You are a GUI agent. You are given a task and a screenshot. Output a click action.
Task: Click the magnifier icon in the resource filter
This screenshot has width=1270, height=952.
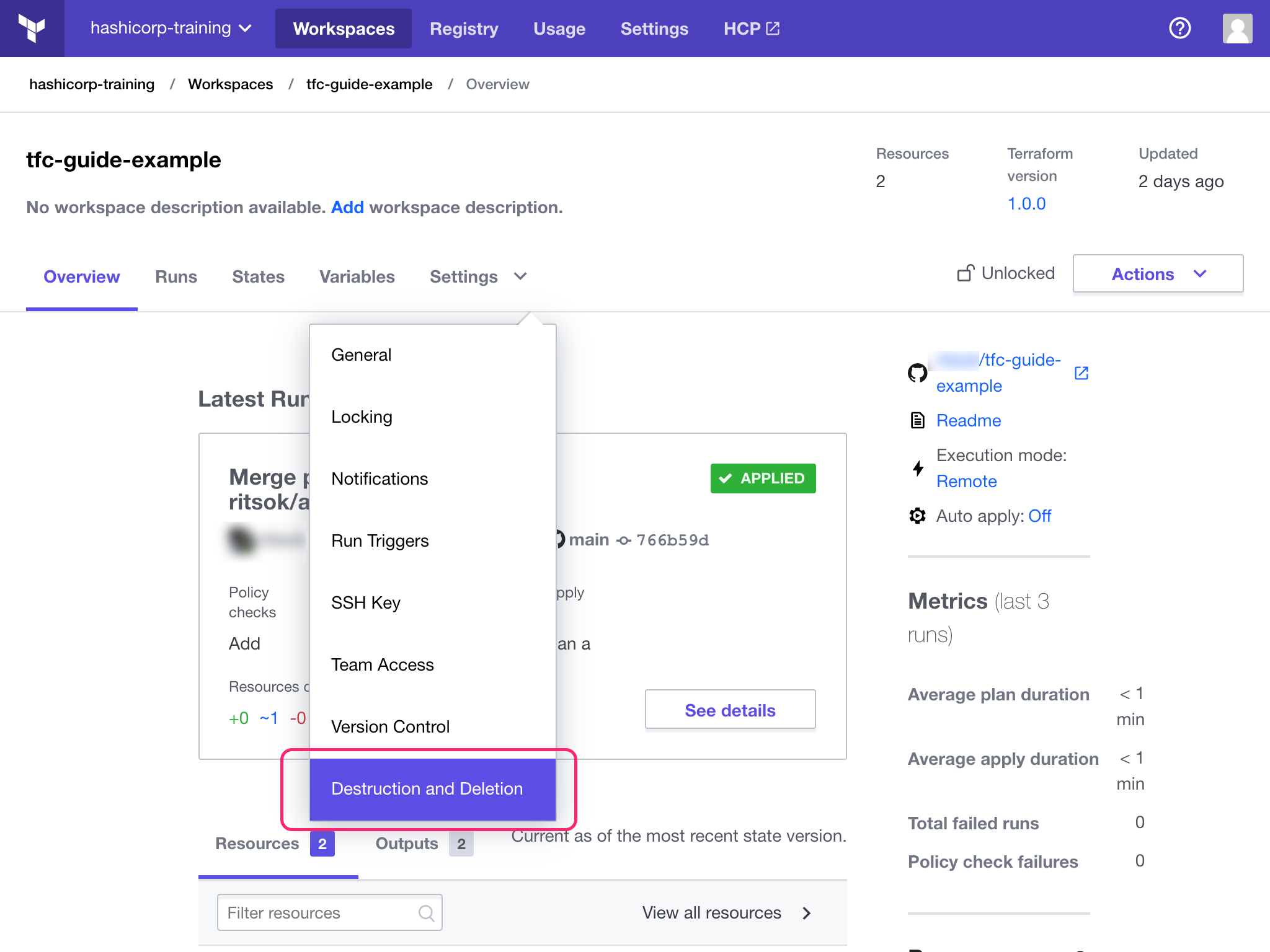(x=427, y=912)
